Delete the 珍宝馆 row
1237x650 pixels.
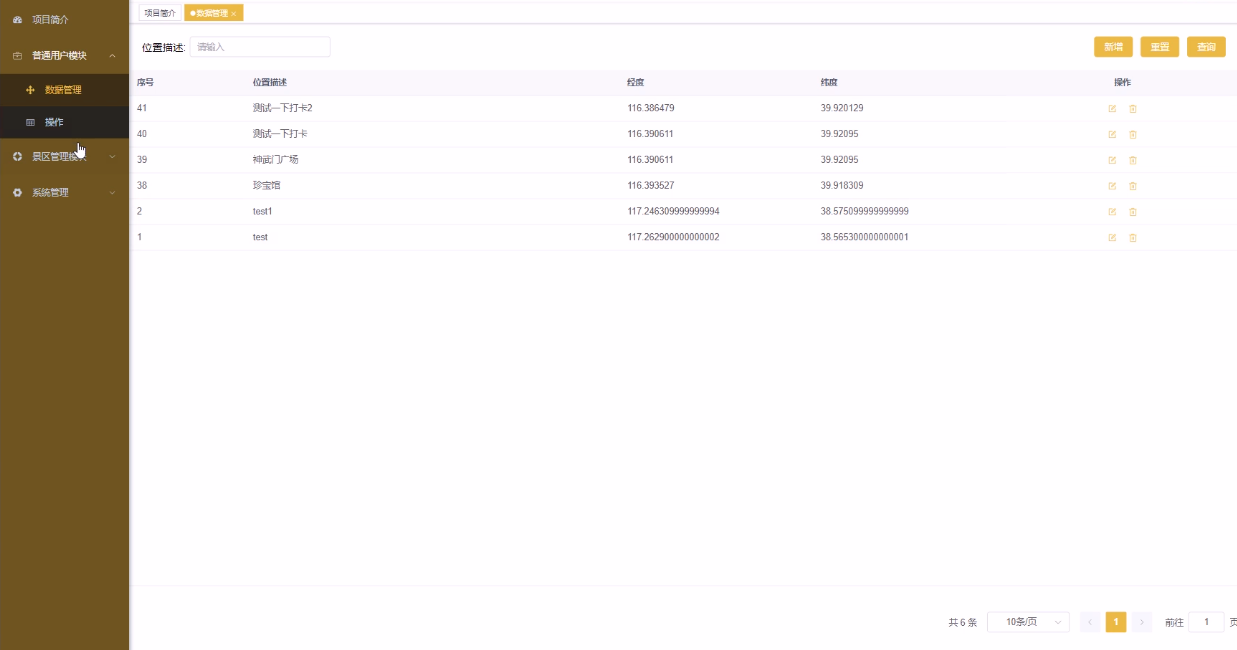1133,186
